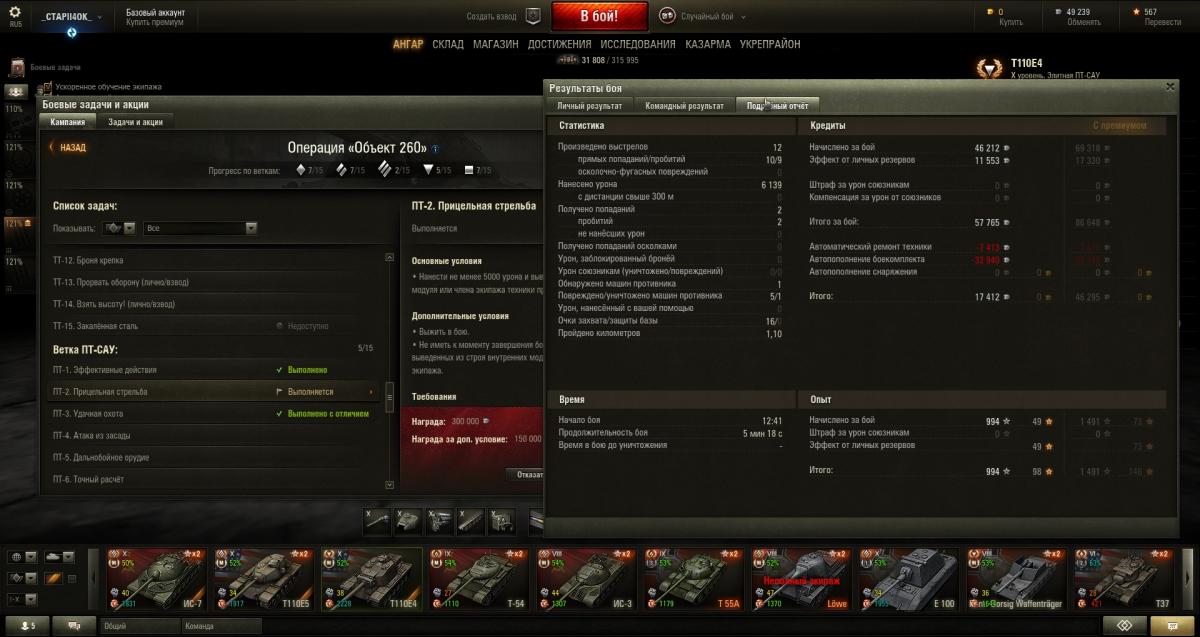The image size is (1200, 637).
Task: Click the tank destroyer branch 5/15 icon
Action: 429,170
